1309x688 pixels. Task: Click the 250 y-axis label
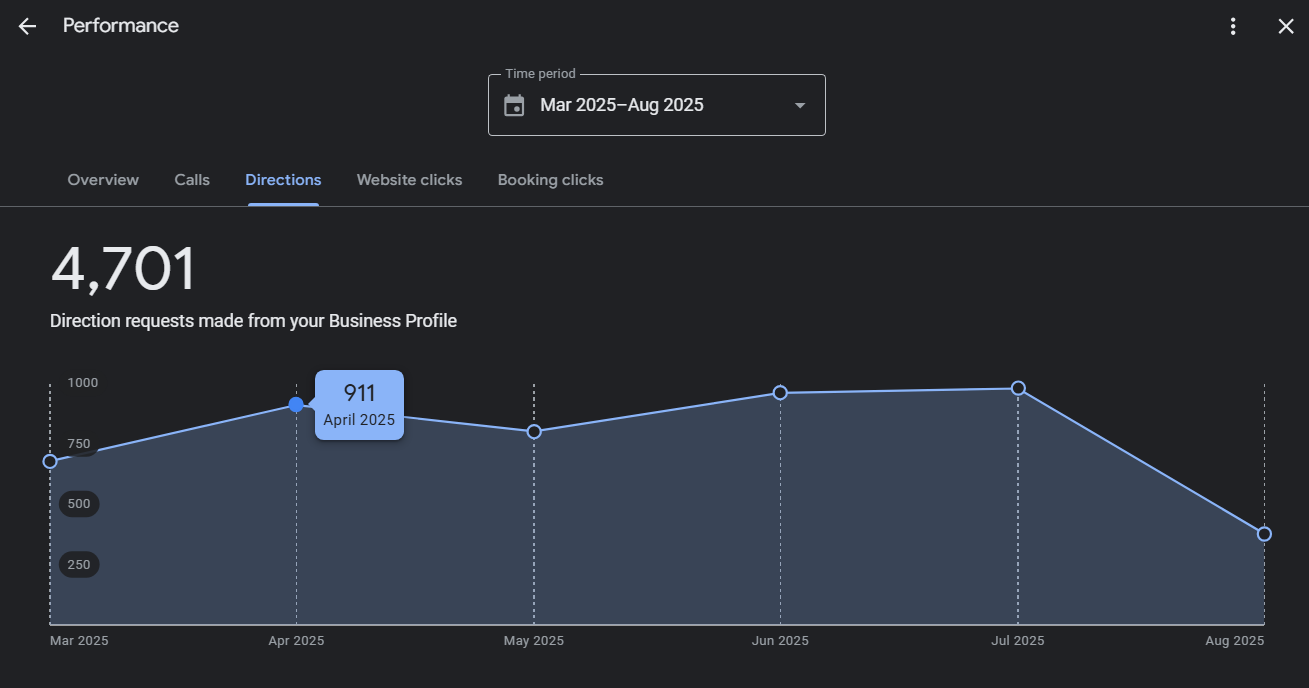click(79, 565)
